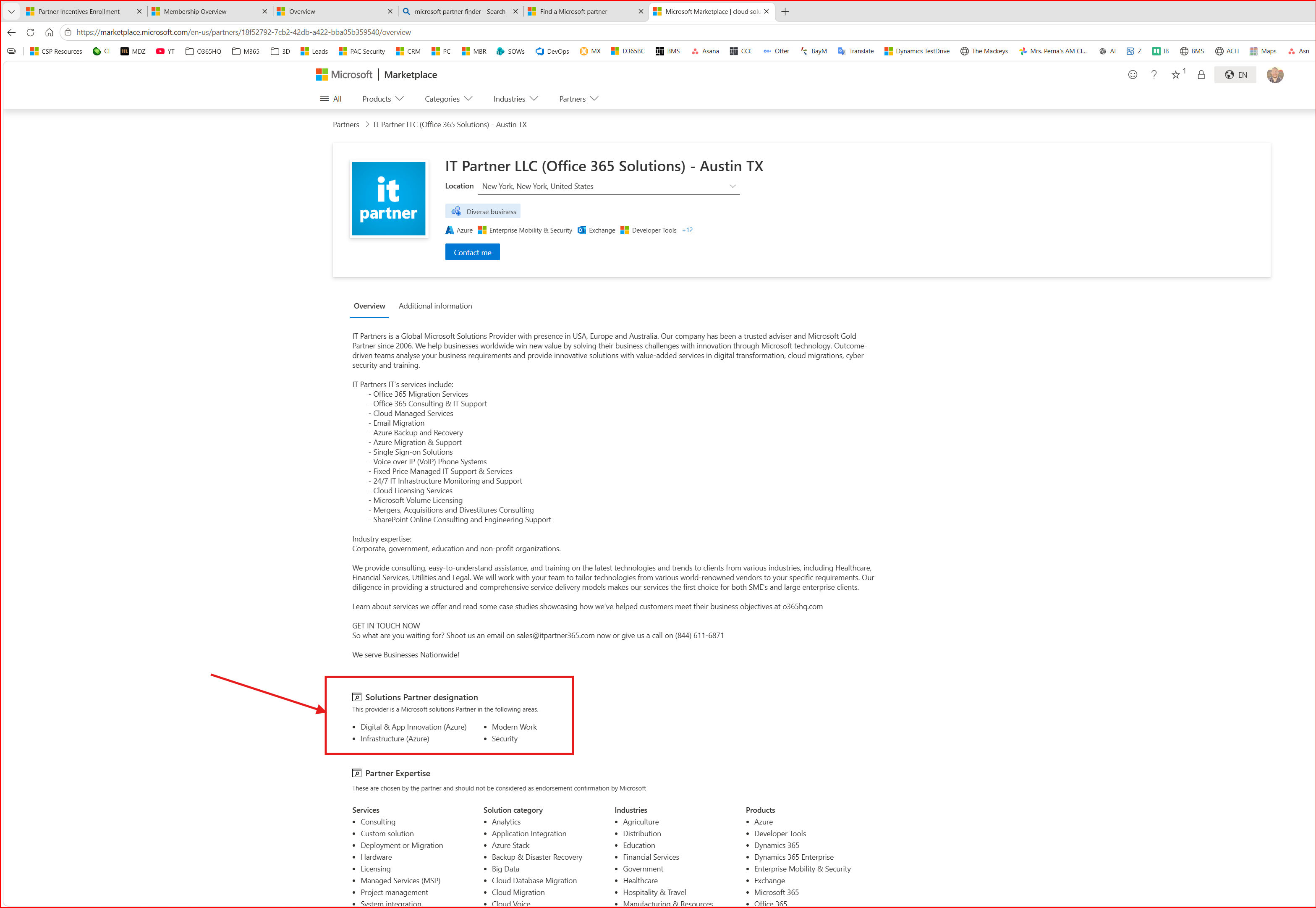Switch to Membership Overview tab
The image size is (1316, 908).
pyautogui.click(x=209, y=11)
